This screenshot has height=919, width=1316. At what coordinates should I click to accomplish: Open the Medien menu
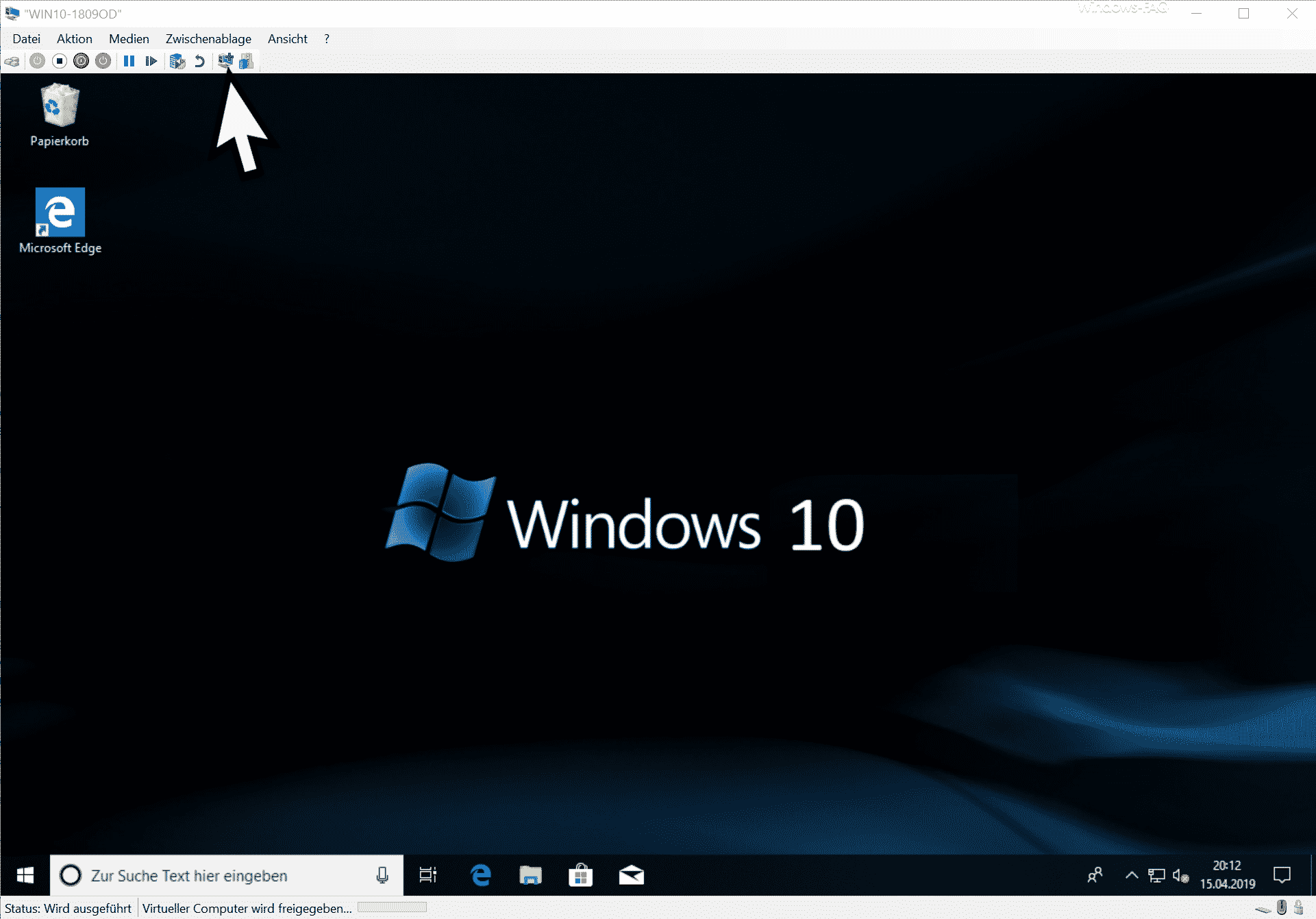(129, 39)
